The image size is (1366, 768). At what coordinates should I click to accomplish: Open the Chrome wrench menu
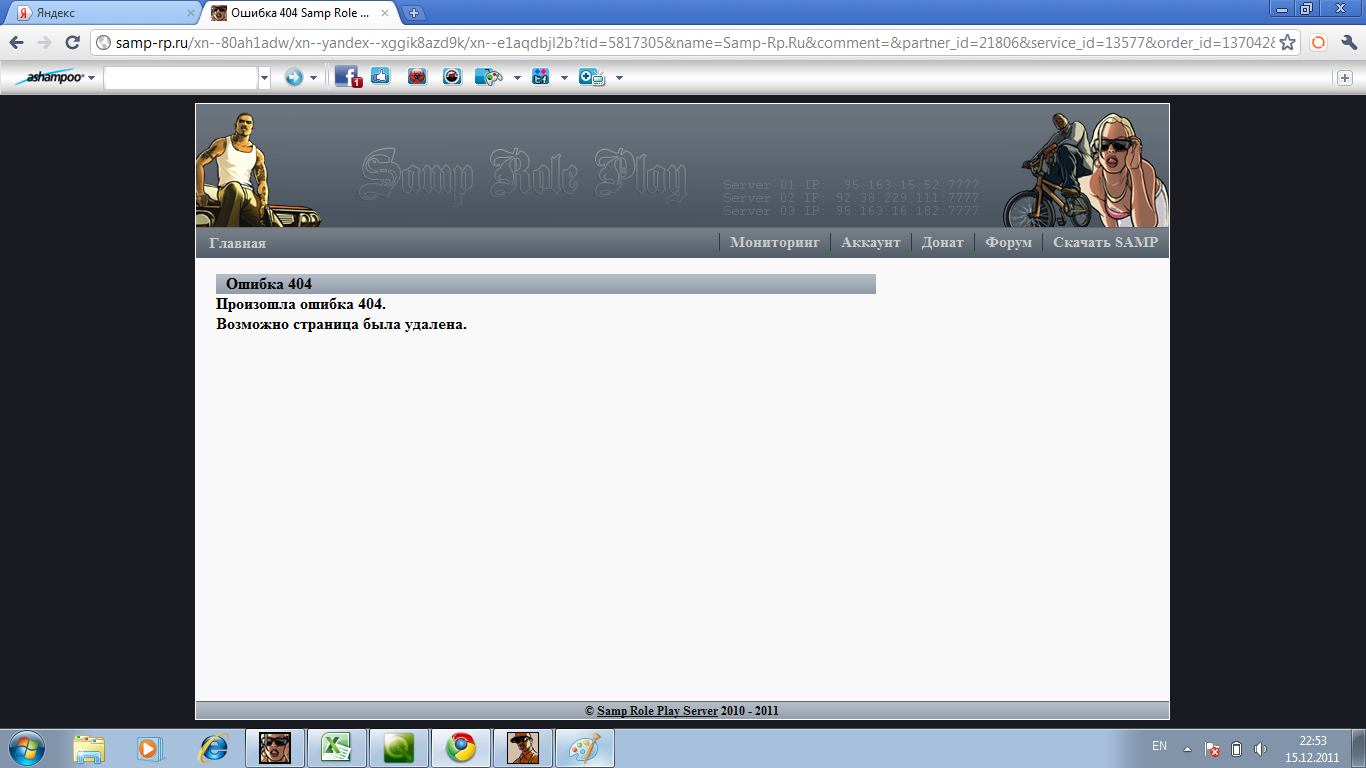(x=1347, y=43)
